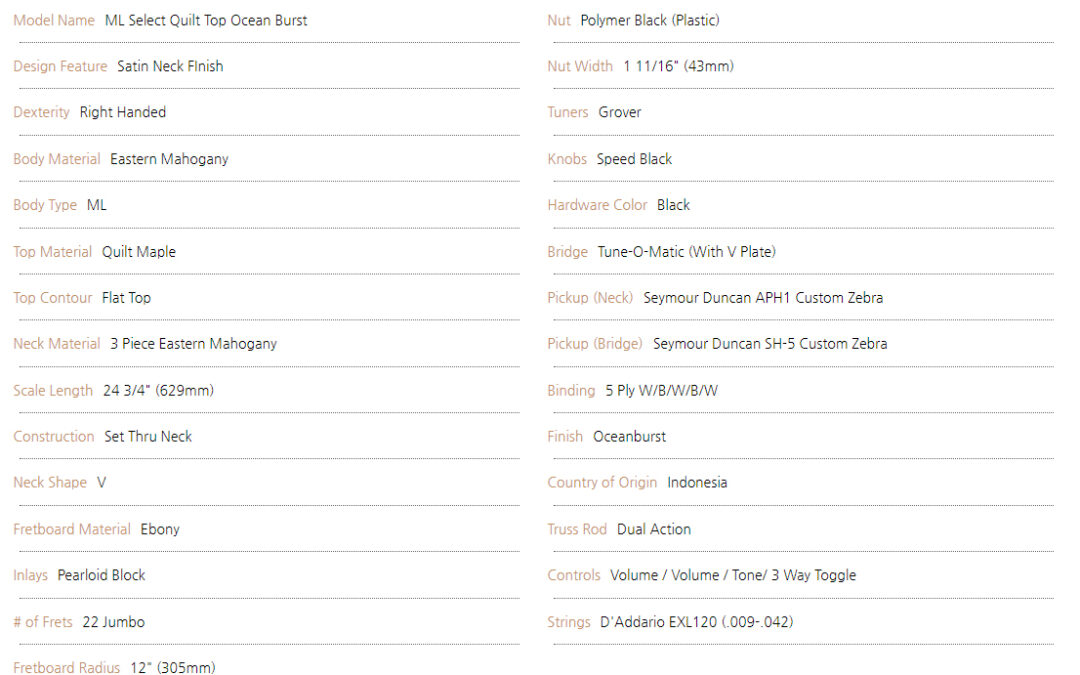Click the "Bridge" label above Pickup (Neck)
1080x675 pixels.
(568, 252)
